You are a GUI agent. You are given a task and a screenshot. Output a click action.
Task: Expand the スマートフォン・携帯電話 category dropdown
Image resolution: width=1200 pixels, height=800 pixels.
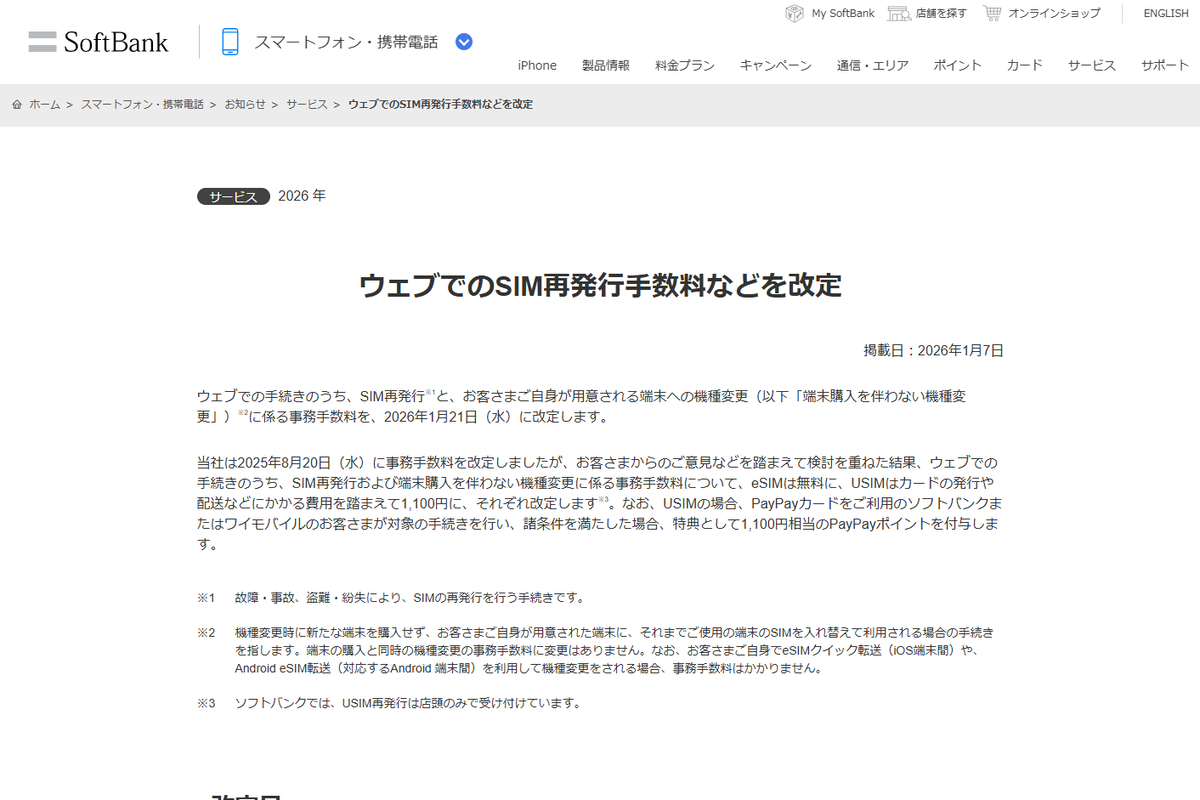[463, 42]
